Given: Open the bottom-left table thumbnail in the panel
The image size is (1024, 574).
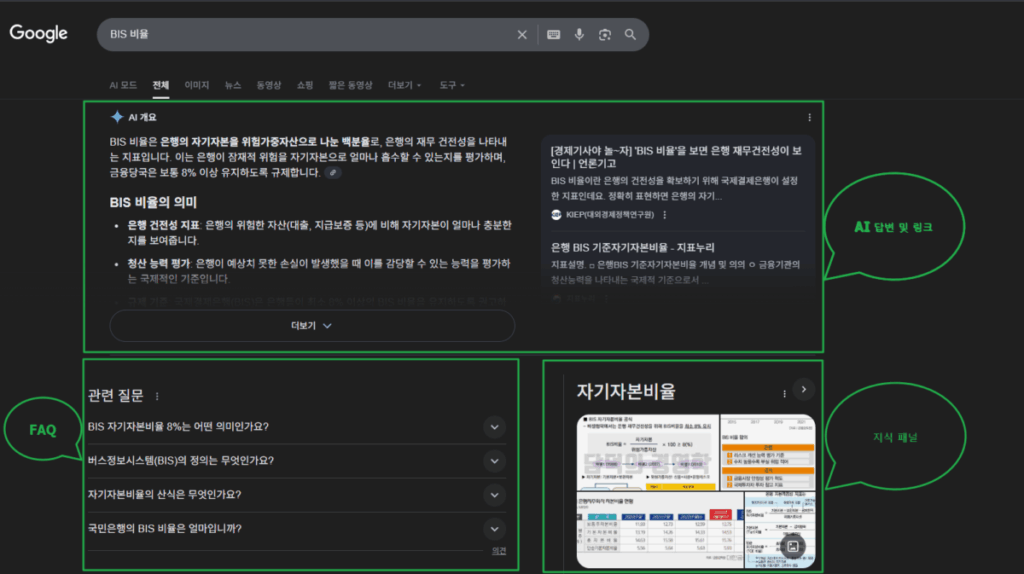Looking at the screenshot, I should (x=660, y=530).
